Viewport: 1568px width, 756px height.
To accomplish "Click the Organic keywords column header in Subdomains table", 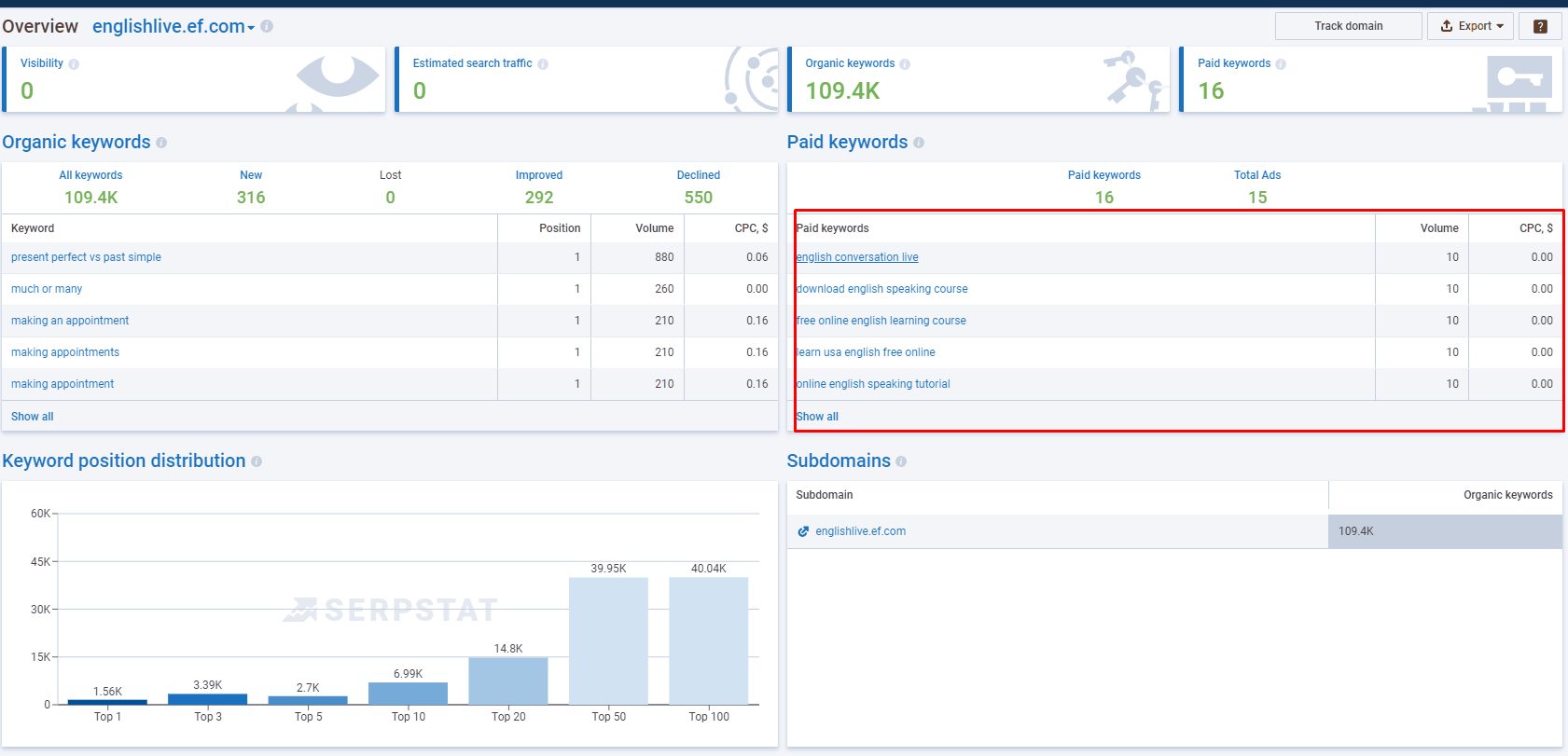I will pyautogui.click(x=1508, y=495).
